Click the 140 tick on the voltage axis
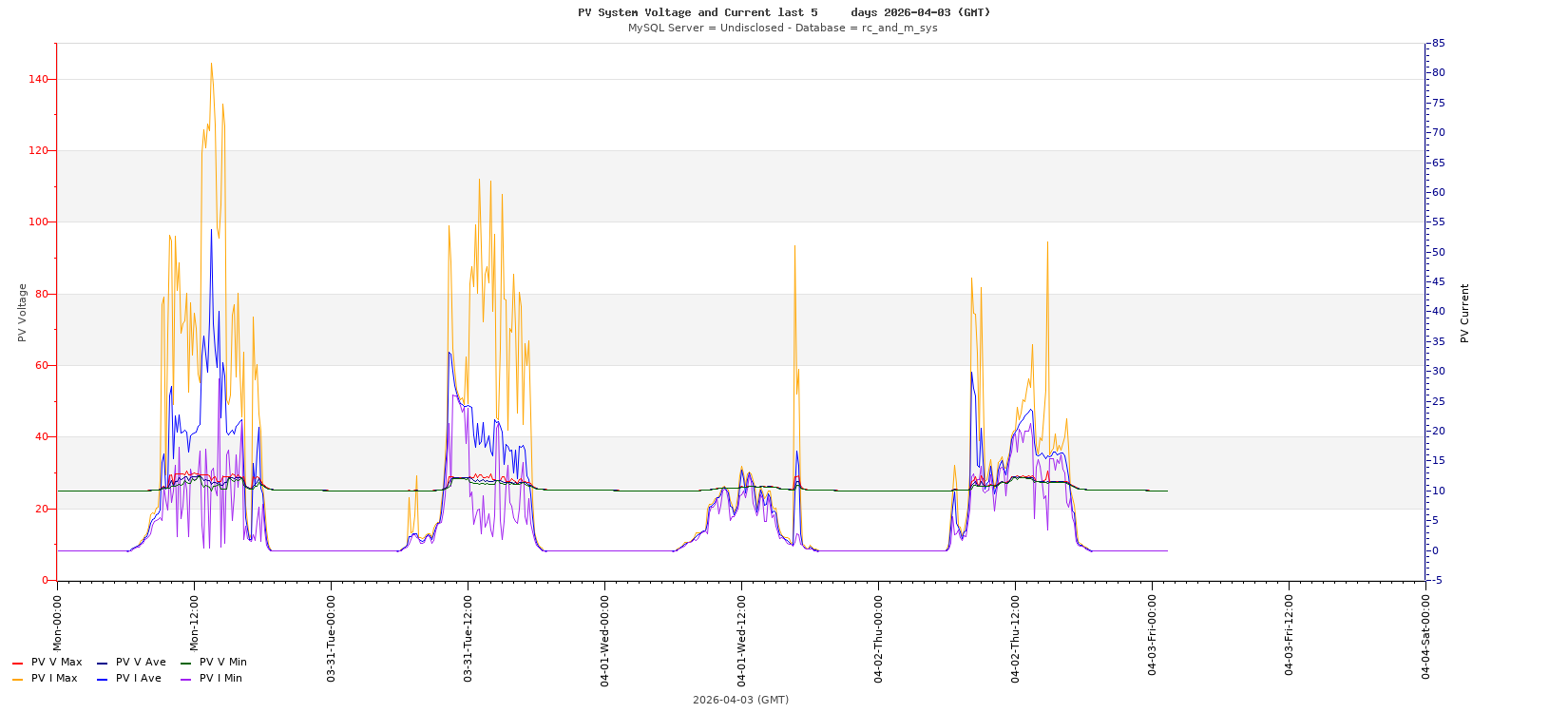This screenshot has width=1568, height=713. 38,80
